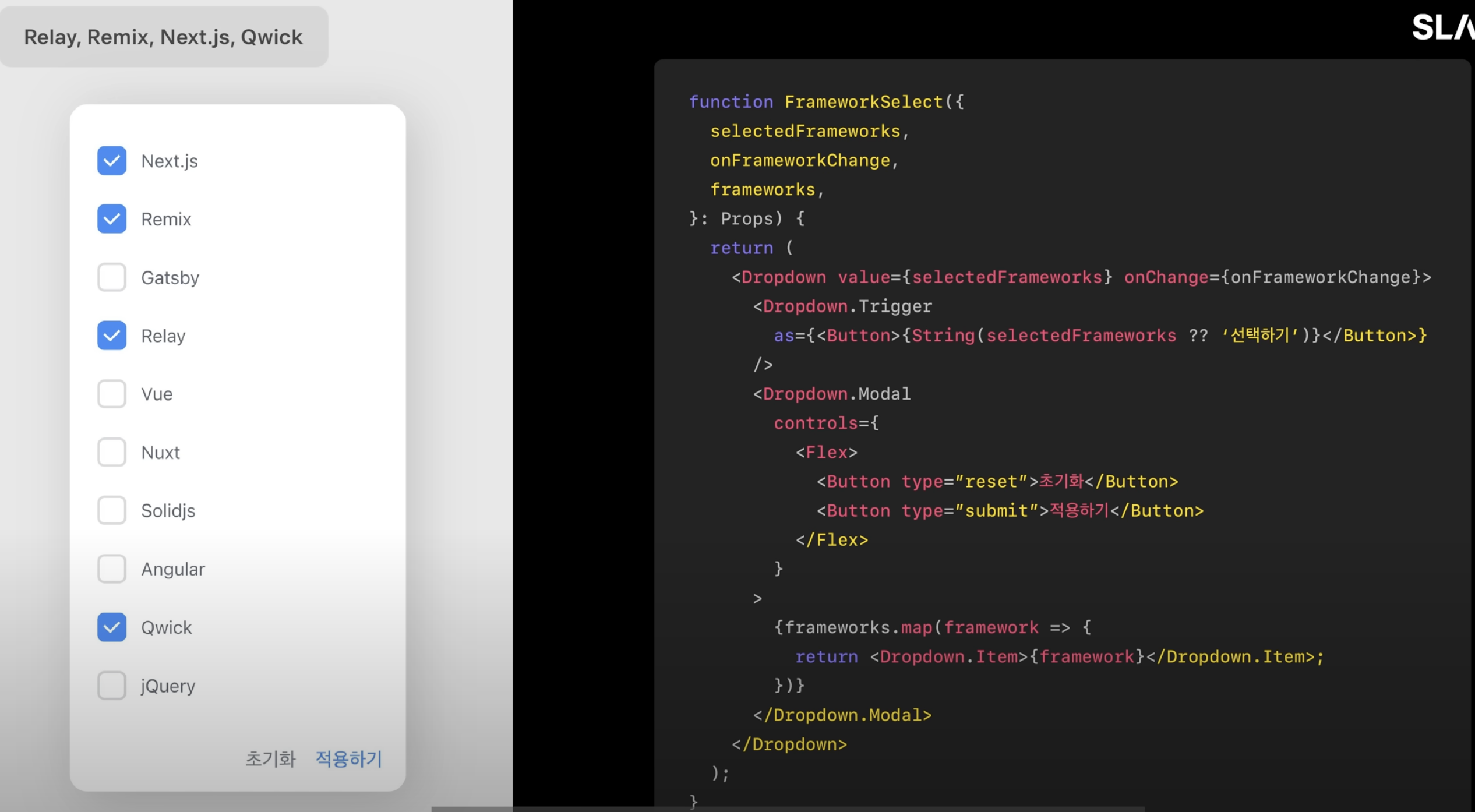The width and height of the screenshot is (1475, 812).
Task: Click the 적용하기 apply button
Action: click(x=348, y=758)
